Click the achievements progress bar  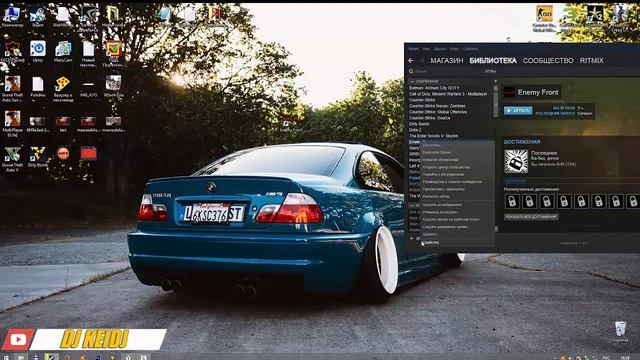[571, 181]
